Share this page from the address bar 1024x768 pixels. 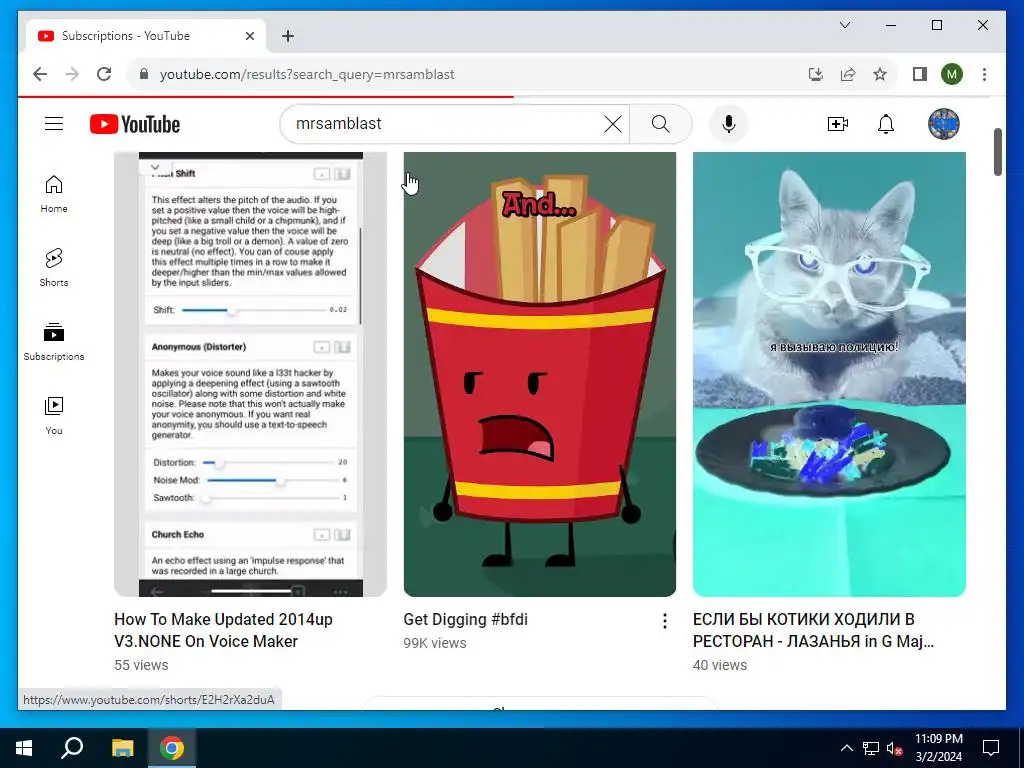(848, 74)
